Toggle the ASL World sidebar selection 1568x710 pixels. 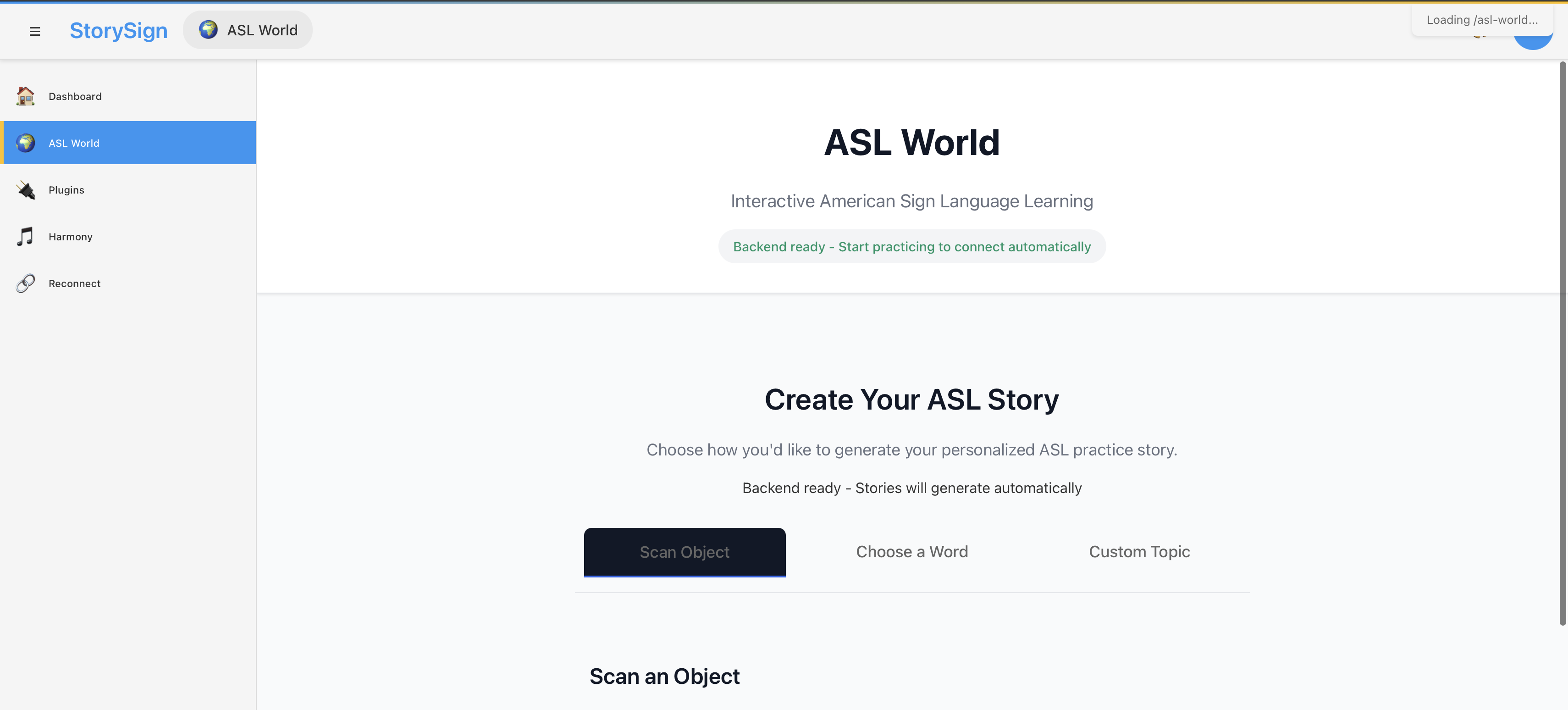pos(128,143)
